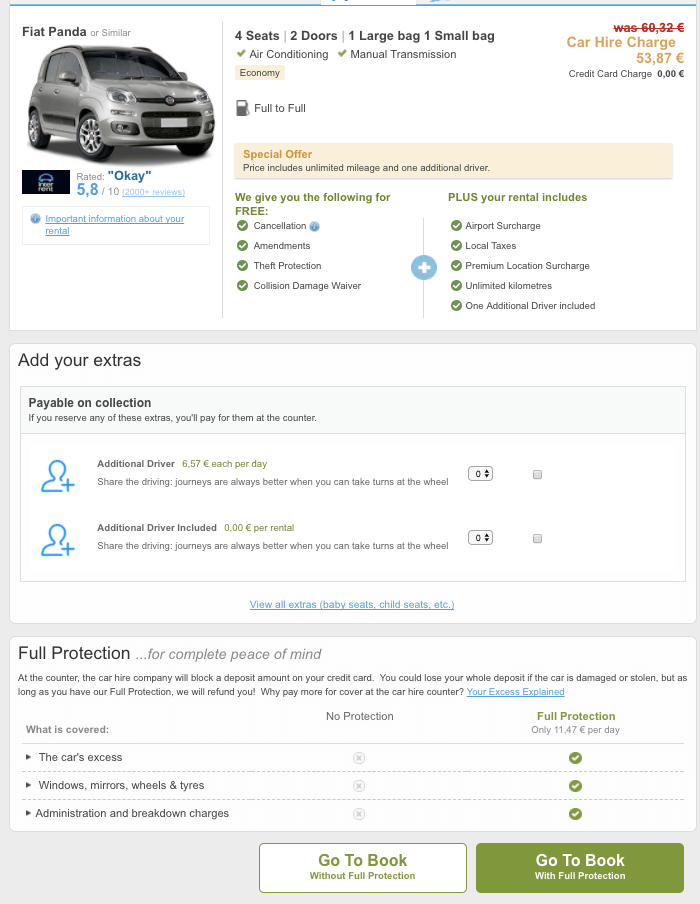Go To Book With Full Protection
Viewport: 700px width, 904px height.
pyautogui.click(x=580, y=868)
